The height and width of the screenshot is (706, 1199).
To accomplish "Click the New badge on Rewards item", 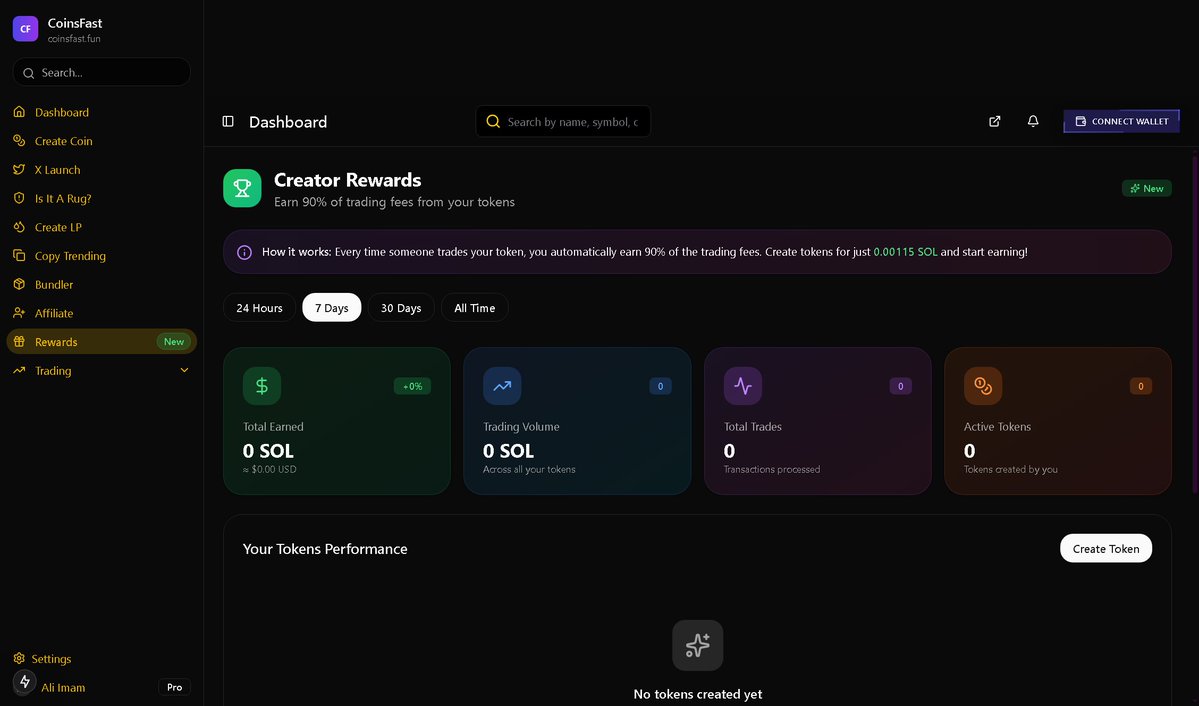I will pyautogui.click(x=174, y=342).
